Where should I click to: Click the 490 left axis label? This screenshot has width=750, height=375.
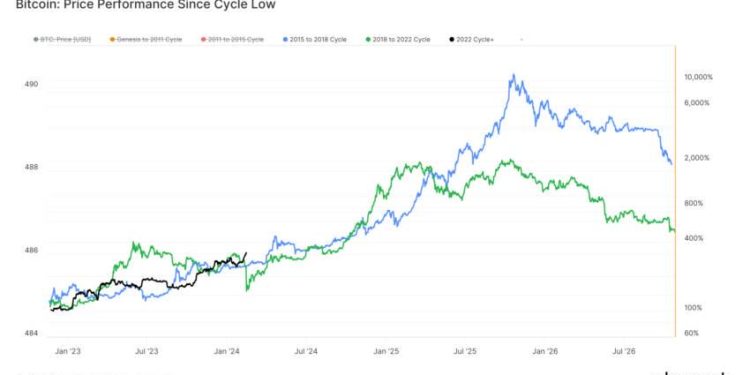pos(31,85)
